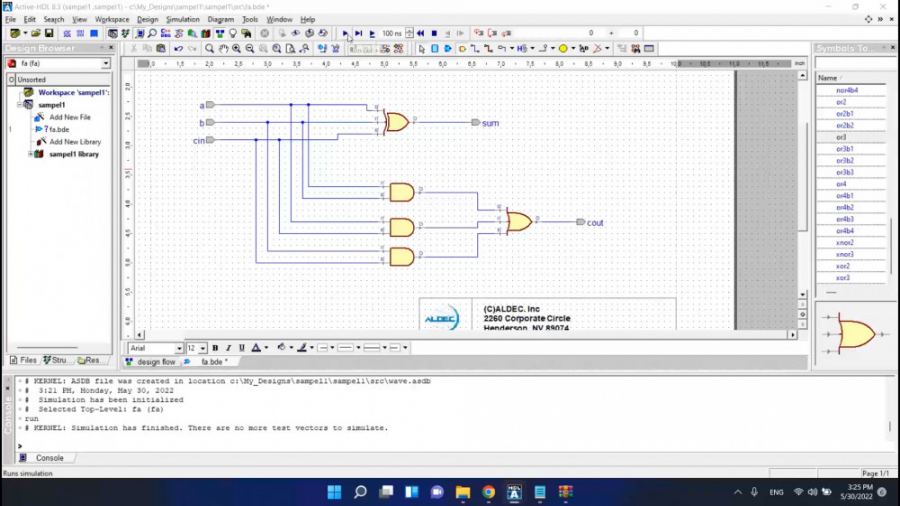The image size is (900, 506).
Task: Toggle Underline text formatting
Action: (x=241, y=348)
